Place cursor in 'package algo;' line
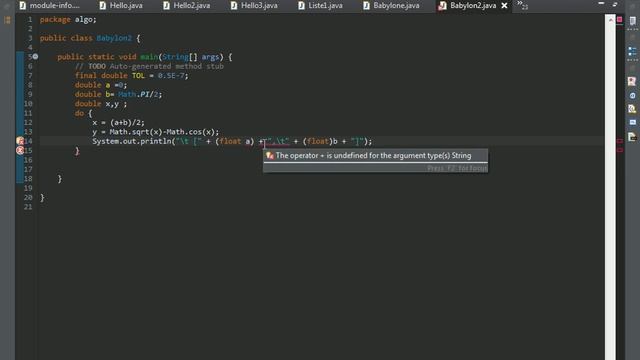The image size is (640, 360). click(x=68, y=19)
